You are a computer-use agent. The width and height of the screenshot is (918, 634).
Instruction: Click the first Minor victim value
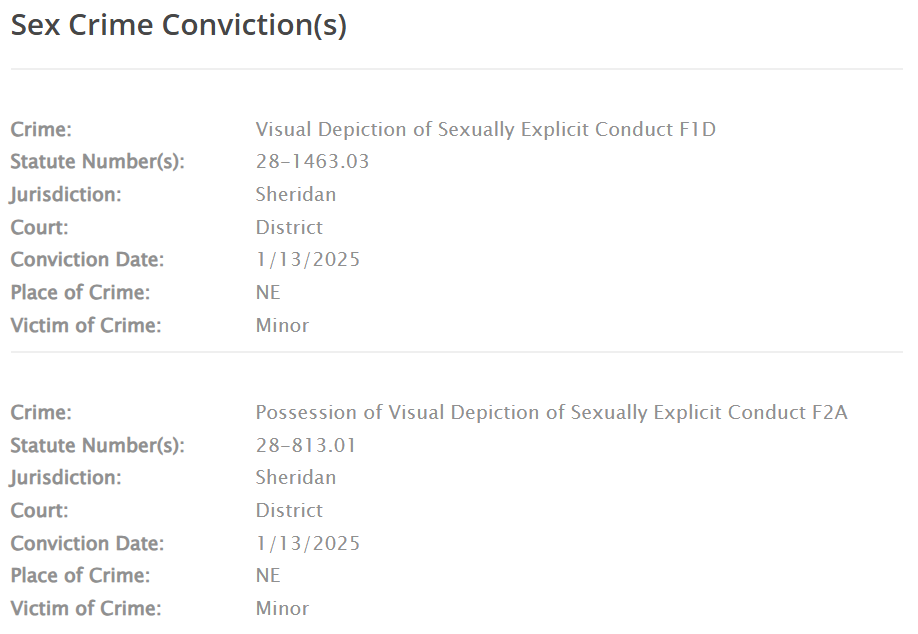click(282, 325)
